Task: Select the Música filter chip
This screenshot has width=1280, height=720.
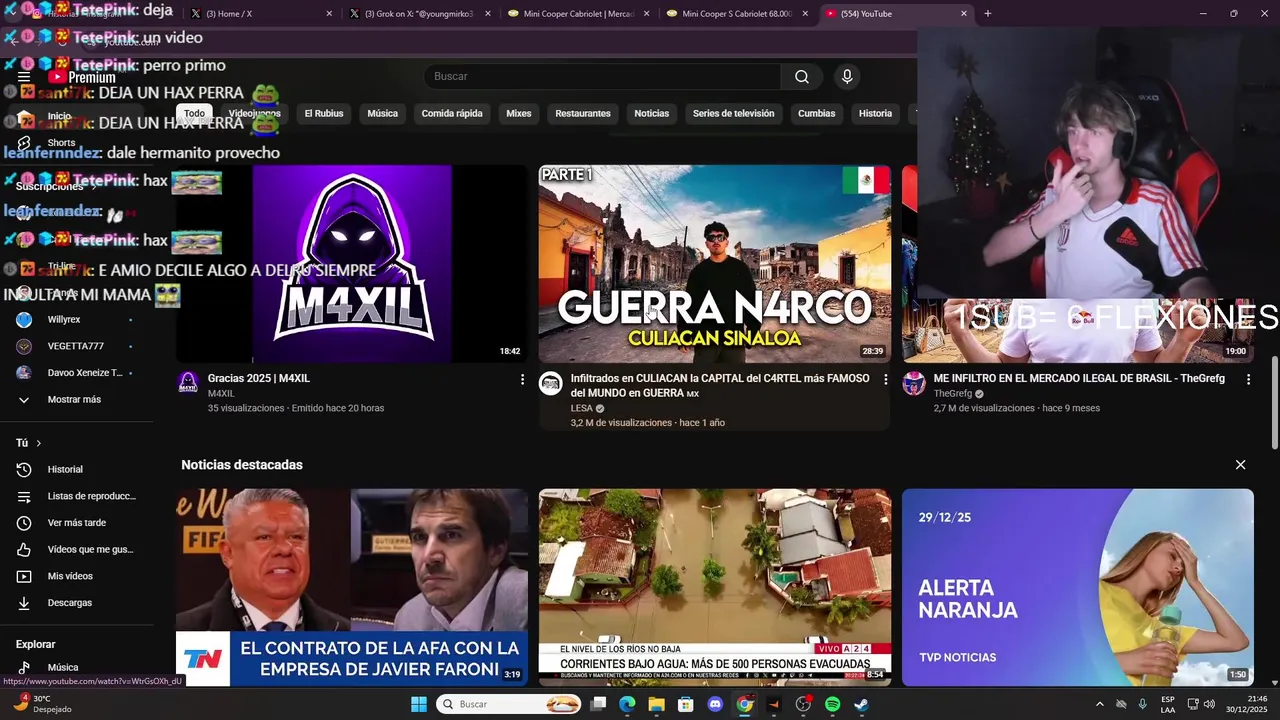Action: [x=382, y=114]
